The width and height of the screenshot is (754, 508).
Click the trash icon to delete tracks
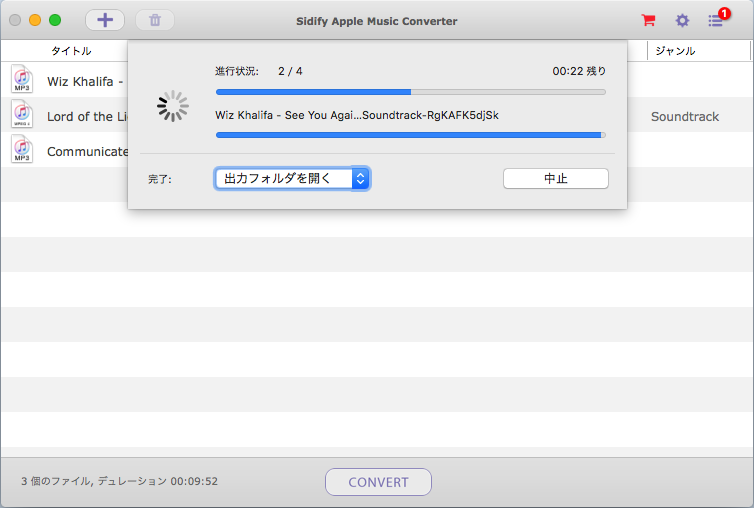point(155,20)
